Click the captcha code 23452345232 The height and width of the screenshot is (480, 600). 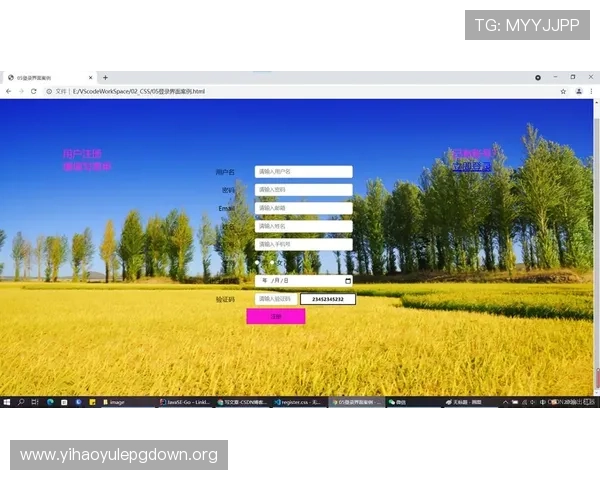[x=328, y=299]
